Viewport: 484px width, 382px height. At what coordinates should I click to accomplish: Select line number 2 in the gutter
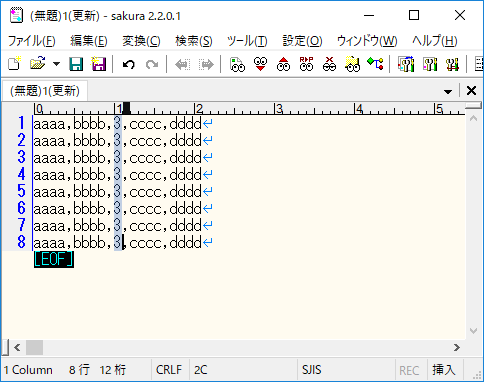[21, 140]
